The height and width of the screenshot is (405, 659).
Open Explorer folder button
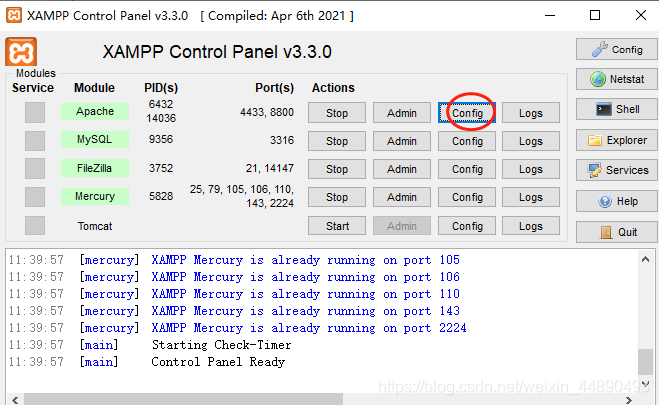coord(617,140)
